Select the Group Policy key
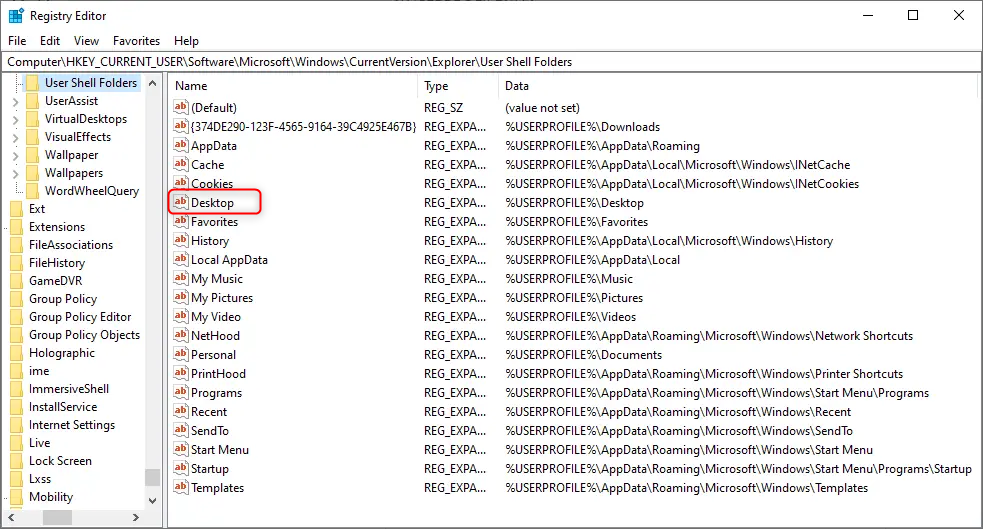This screenshot has height=529, width=983. point(63,299)
